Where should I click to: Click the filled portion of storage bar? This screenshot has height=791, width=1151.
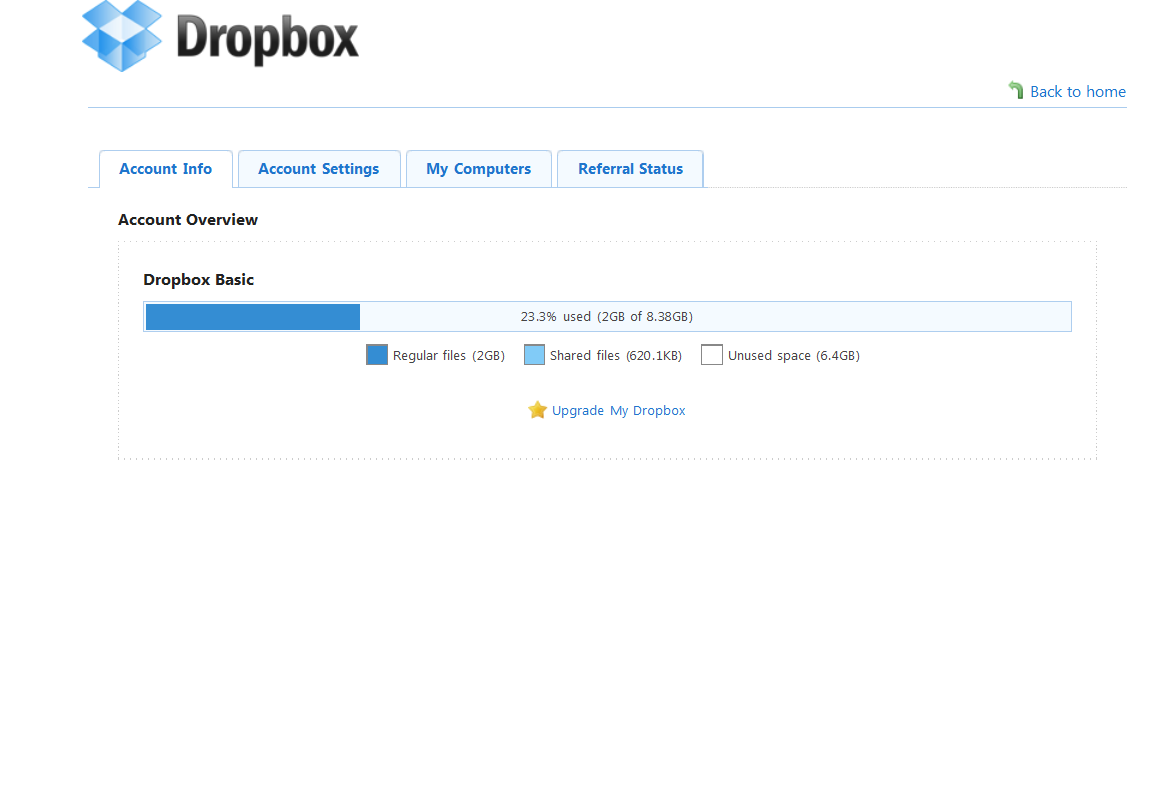(253, 317)
